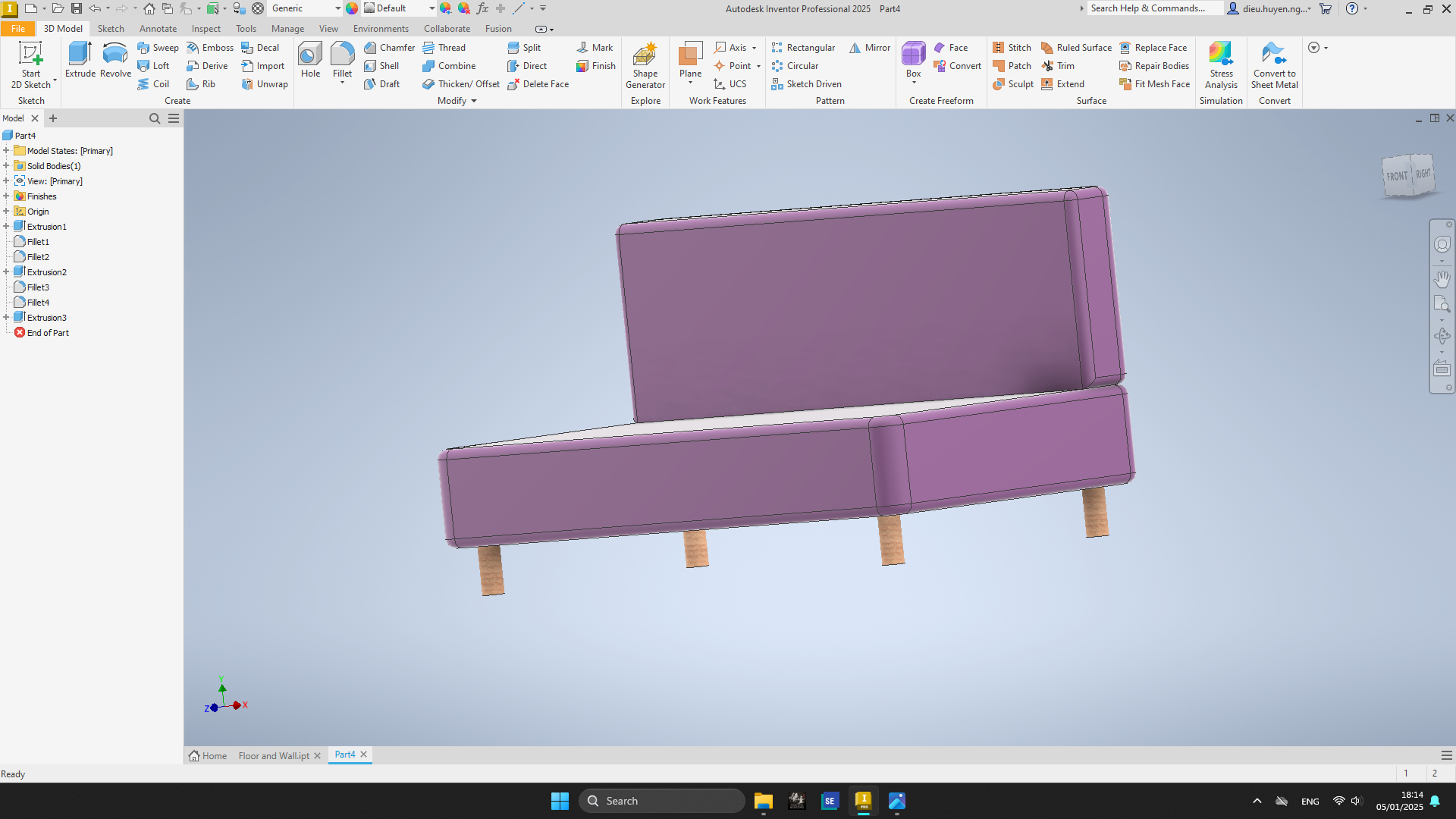Open the appearance color wheel picker
The width and height of the screenshot is (1456, 819).
[352, 8]
